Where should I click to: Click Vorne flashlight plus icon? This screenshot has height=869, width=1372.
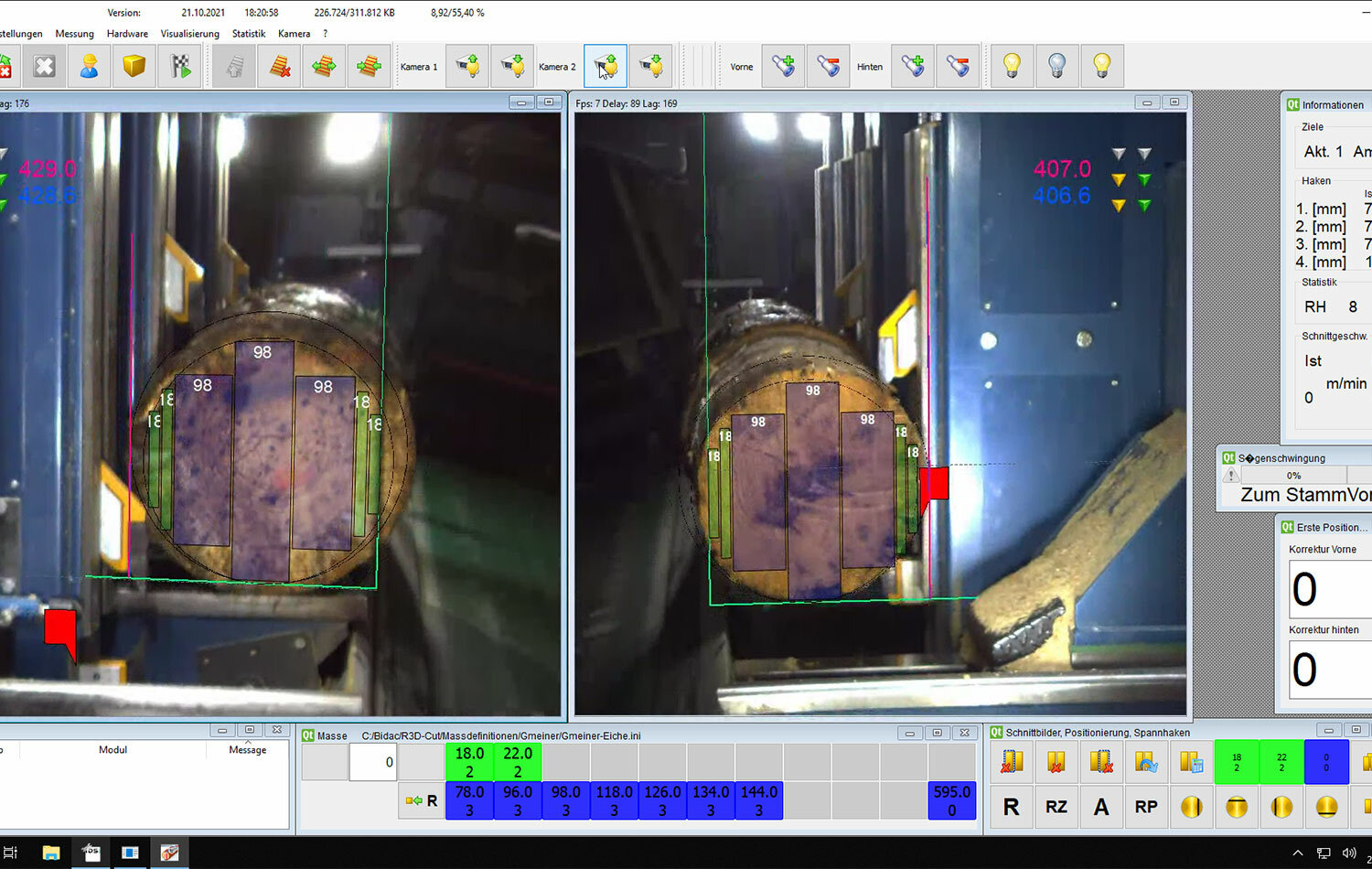784,66
